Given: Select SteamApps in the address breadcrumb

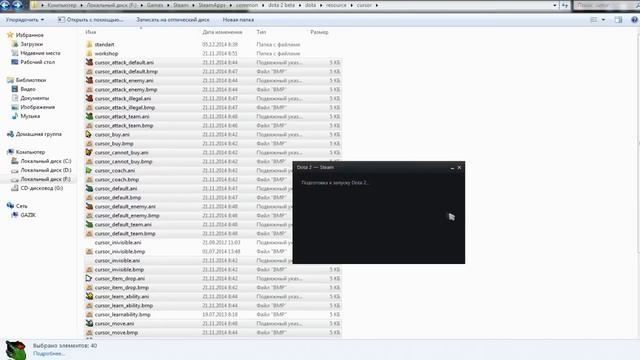Looking at the screenshot, I should [x=212, y=5].
